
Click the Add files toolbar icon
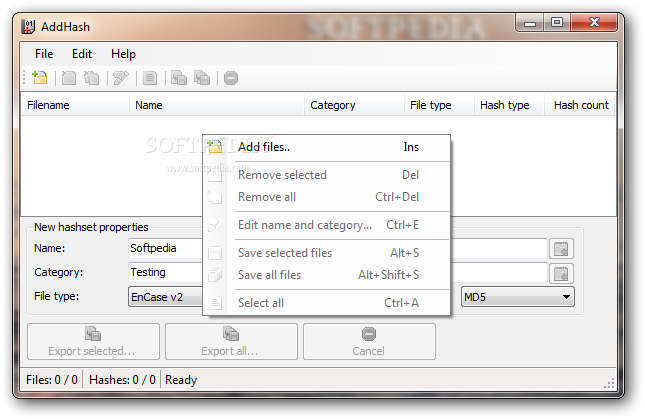pos(40,78)
